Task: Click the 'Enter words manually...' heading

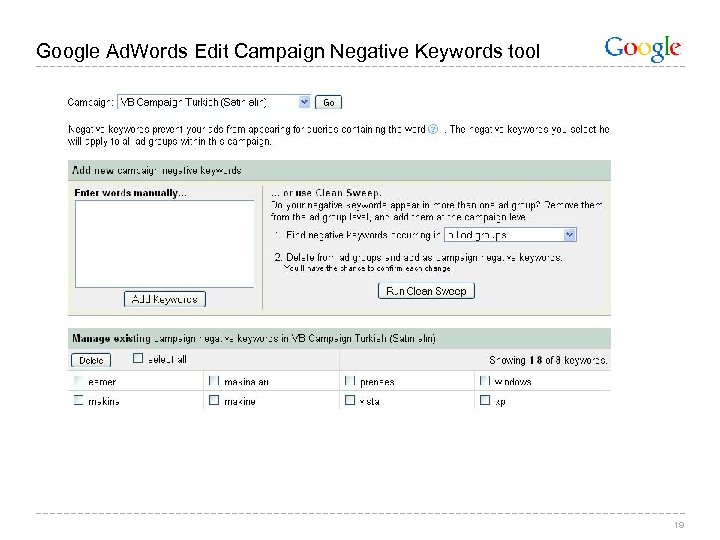Action: point(130,193)
